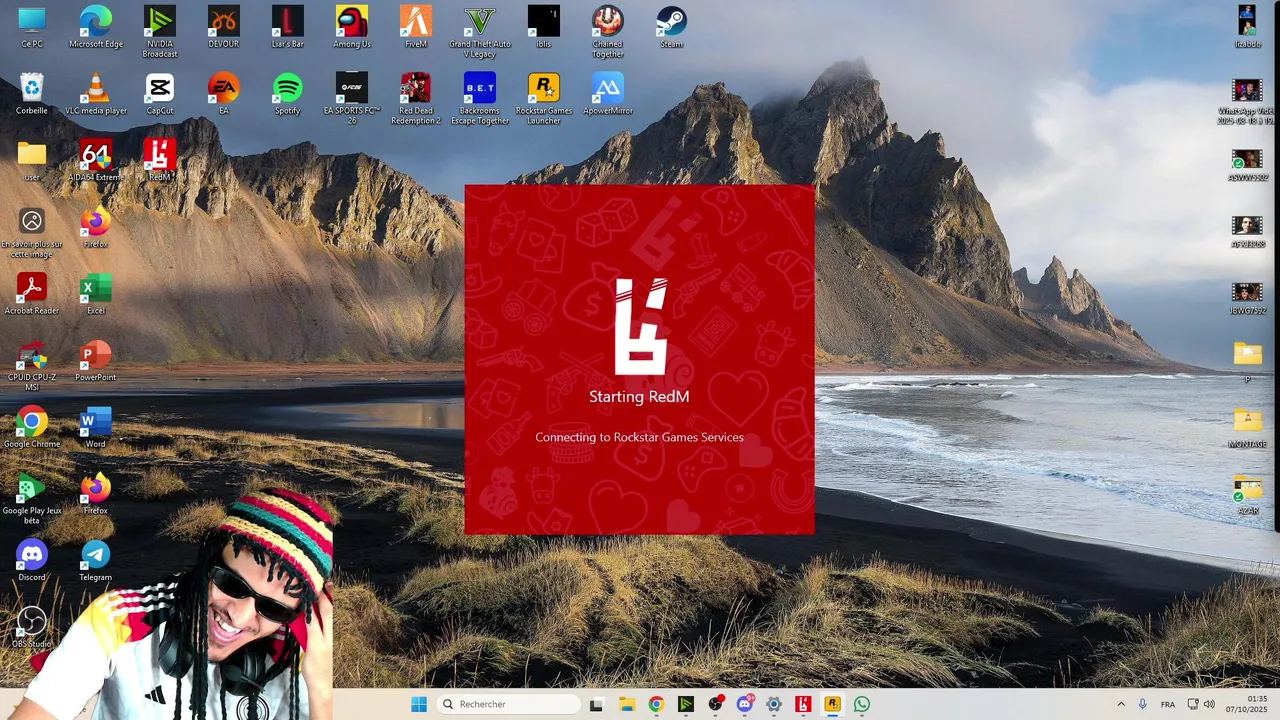Image resolution: width=1280 pixels, height=720 pixels.
Task: Click the Rechercher taskbar search box
Action: (507, 704)
